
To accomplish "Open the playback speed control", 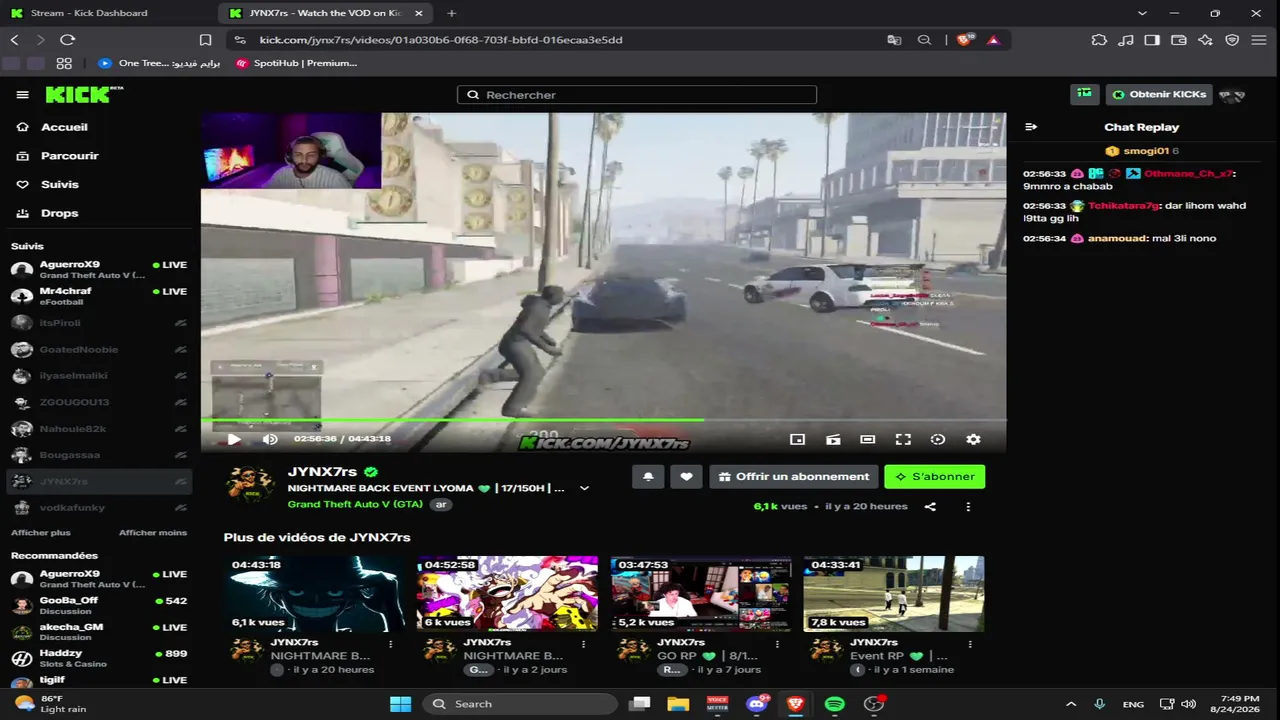I will click(938, 439).
